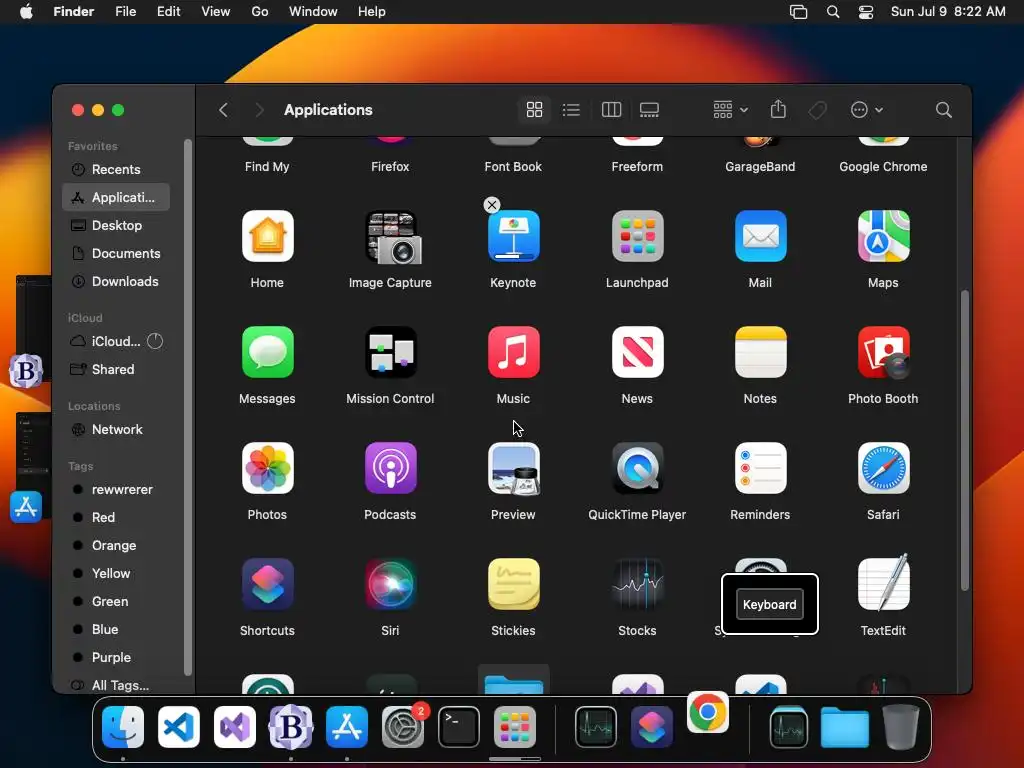Click the Share toolbar button
This screenshot has width=1024, height=768.
[x=778, y=109]
